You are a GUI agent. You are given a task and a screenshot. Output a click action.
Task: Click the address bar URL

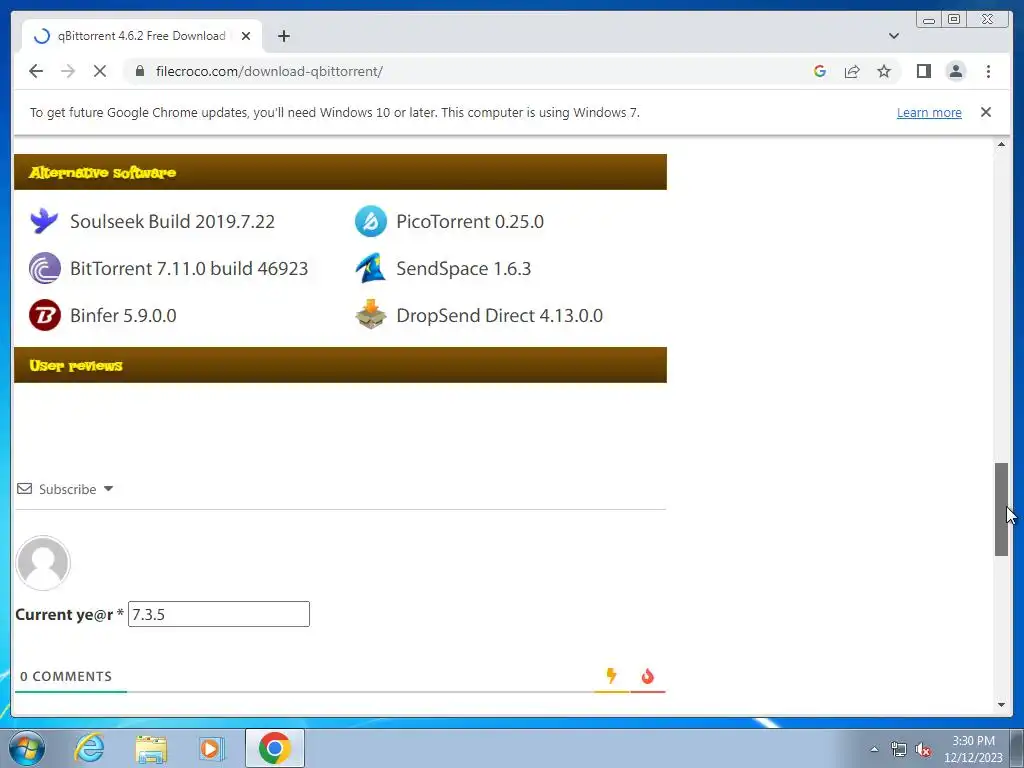click(x=269, y=71)
